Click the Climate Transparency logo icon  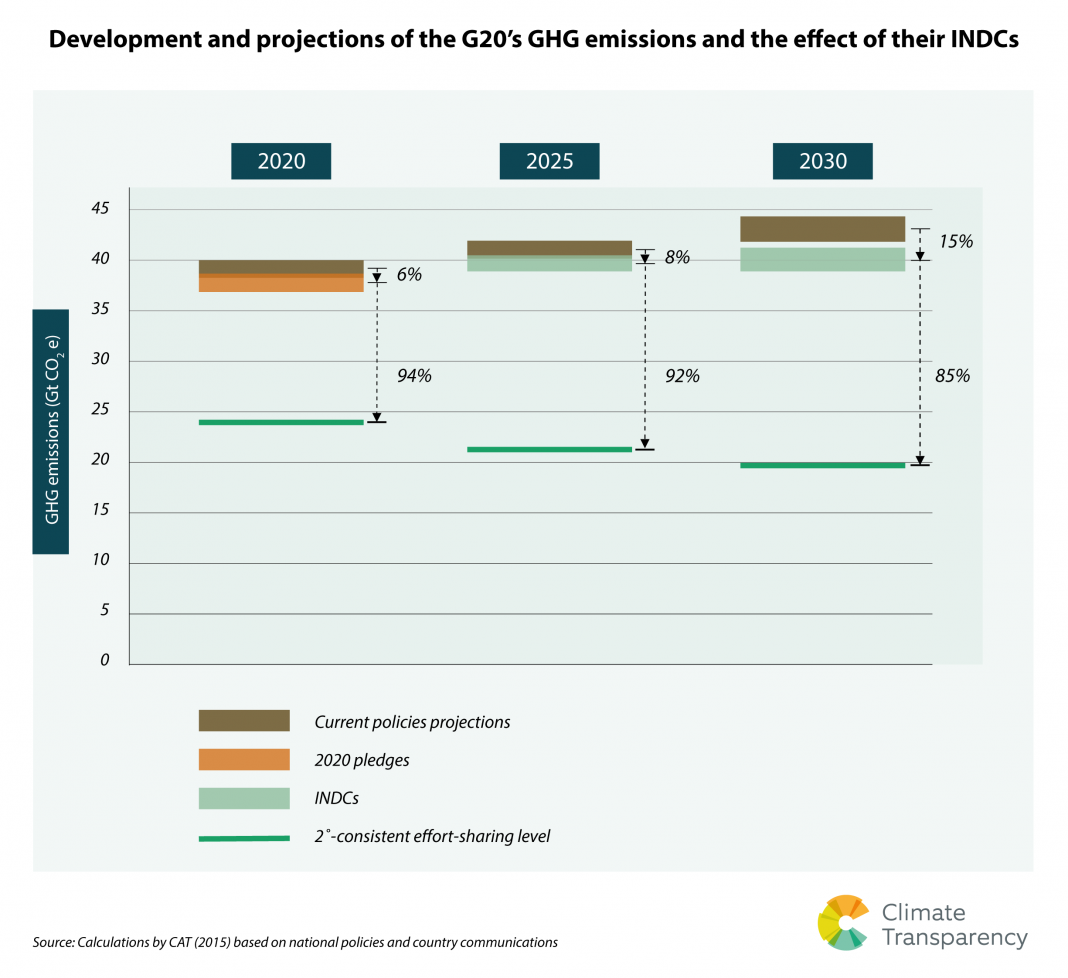coord(843,922)
